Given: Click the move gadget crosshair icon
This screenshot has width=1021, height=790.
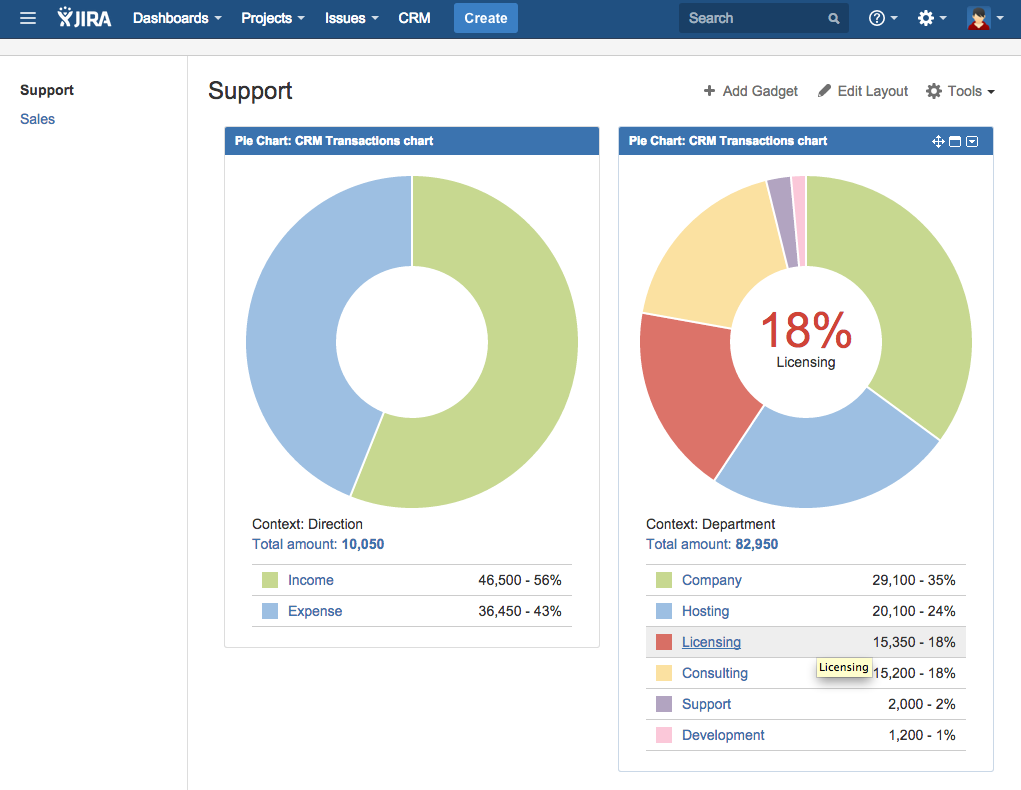Looking at the screenshot, I should click(x=938, y=142).
